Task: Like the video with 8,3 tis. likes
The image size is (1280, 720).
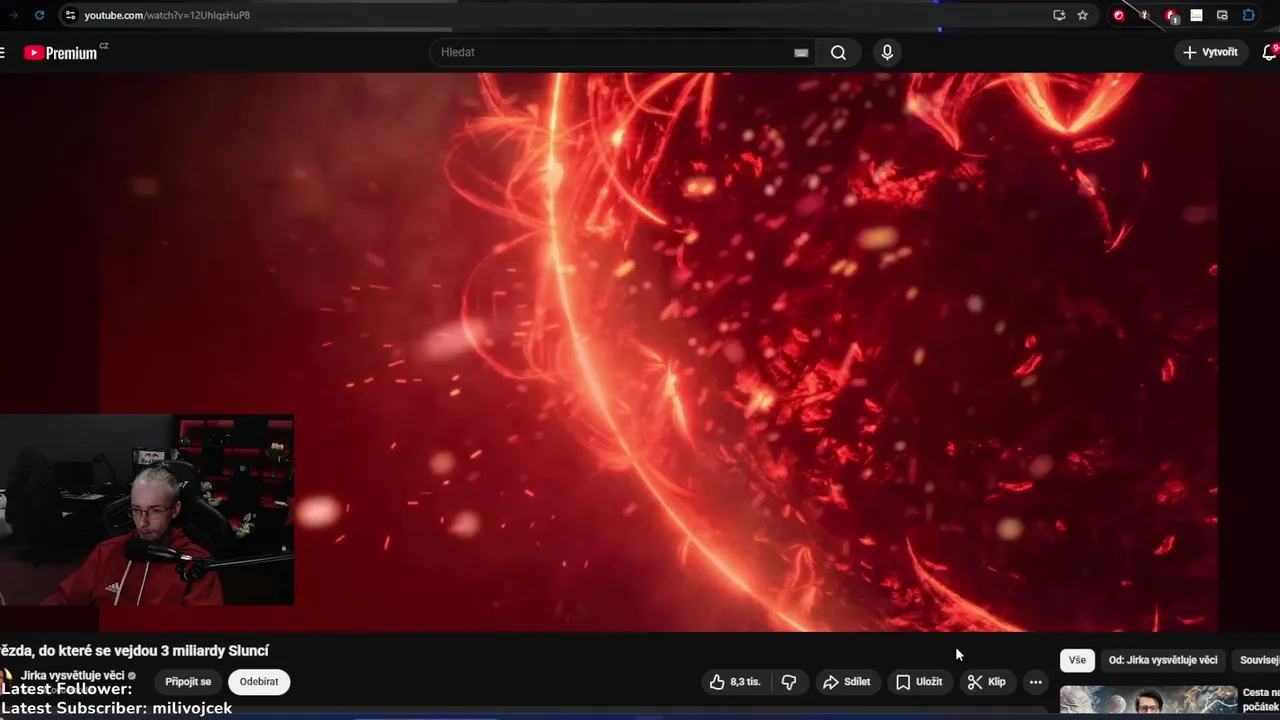Action: pyautogui.click(x=735, y=682)
